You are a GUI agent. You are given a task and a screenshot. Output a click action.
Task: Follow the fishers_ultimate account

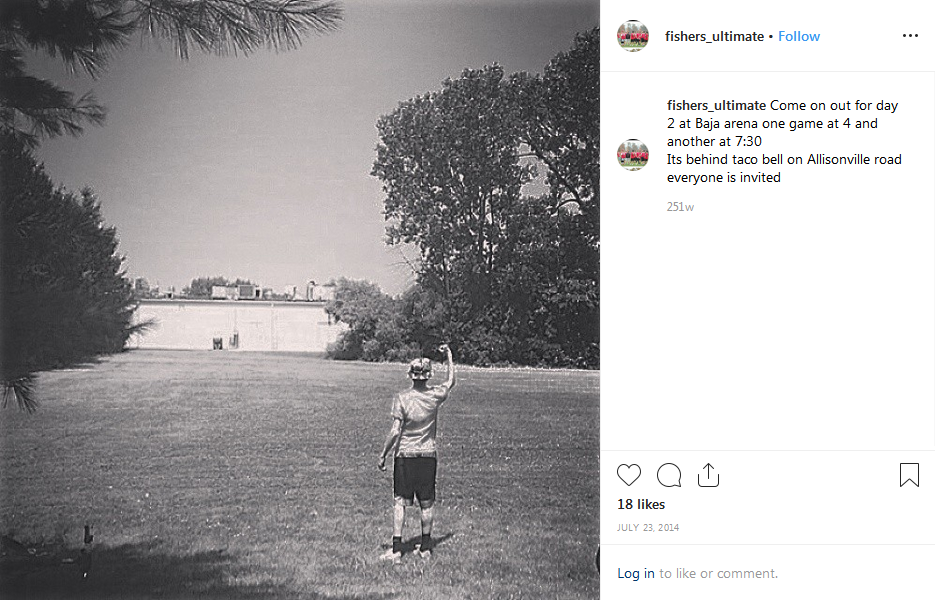pos(799,36)
